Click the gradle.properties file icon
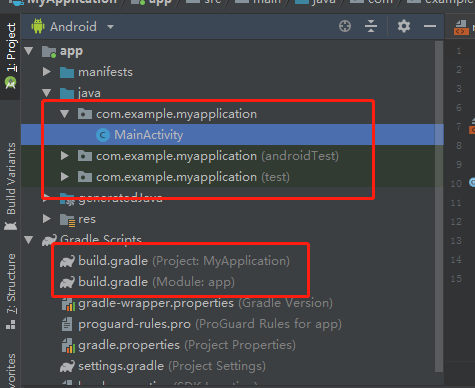 (x=68, y=346)
